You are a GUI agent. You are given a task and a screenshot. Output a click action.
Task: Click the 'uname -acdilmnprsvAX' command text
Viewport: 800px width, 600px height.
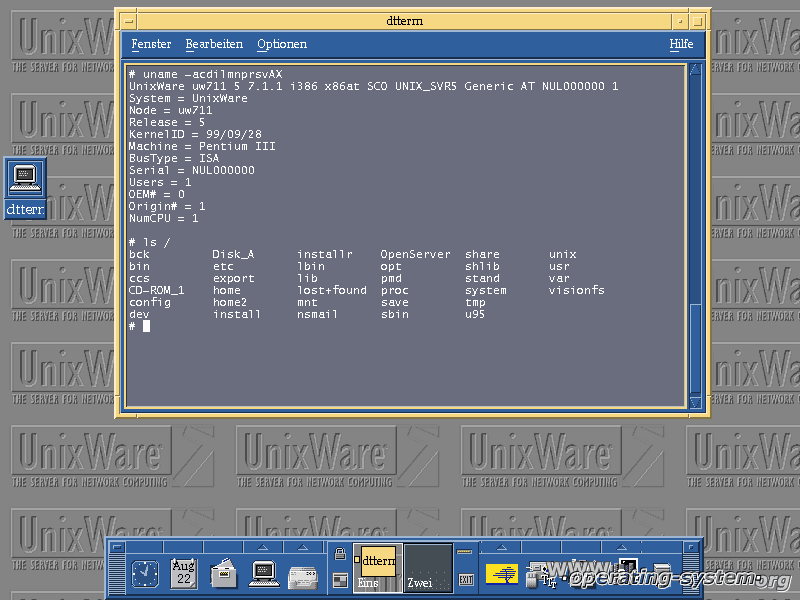[212, 74]
